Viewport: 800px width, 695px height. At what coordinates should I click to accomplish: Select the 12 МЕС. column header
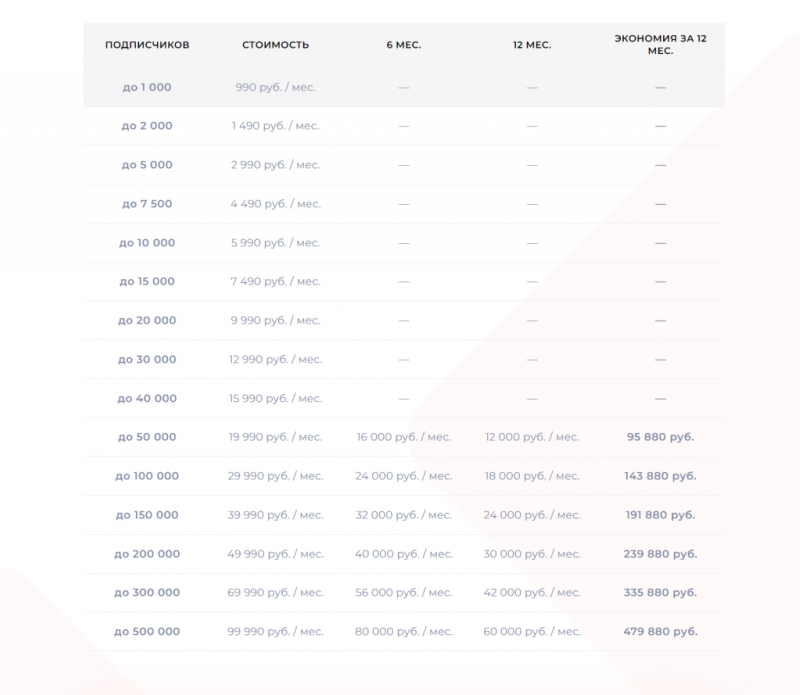(532, 45)
